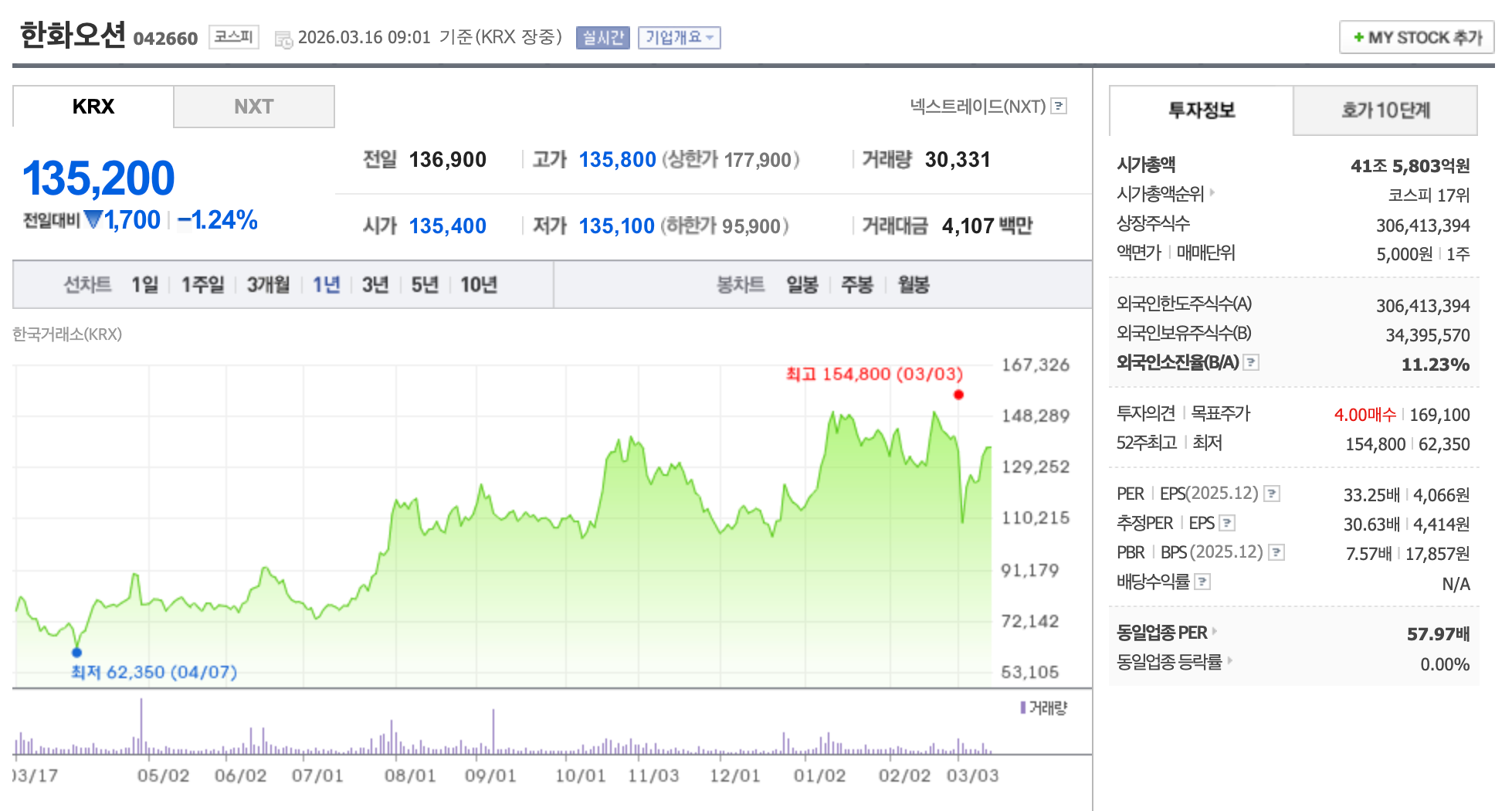Click the 1-year price chart area

[503, 525]
